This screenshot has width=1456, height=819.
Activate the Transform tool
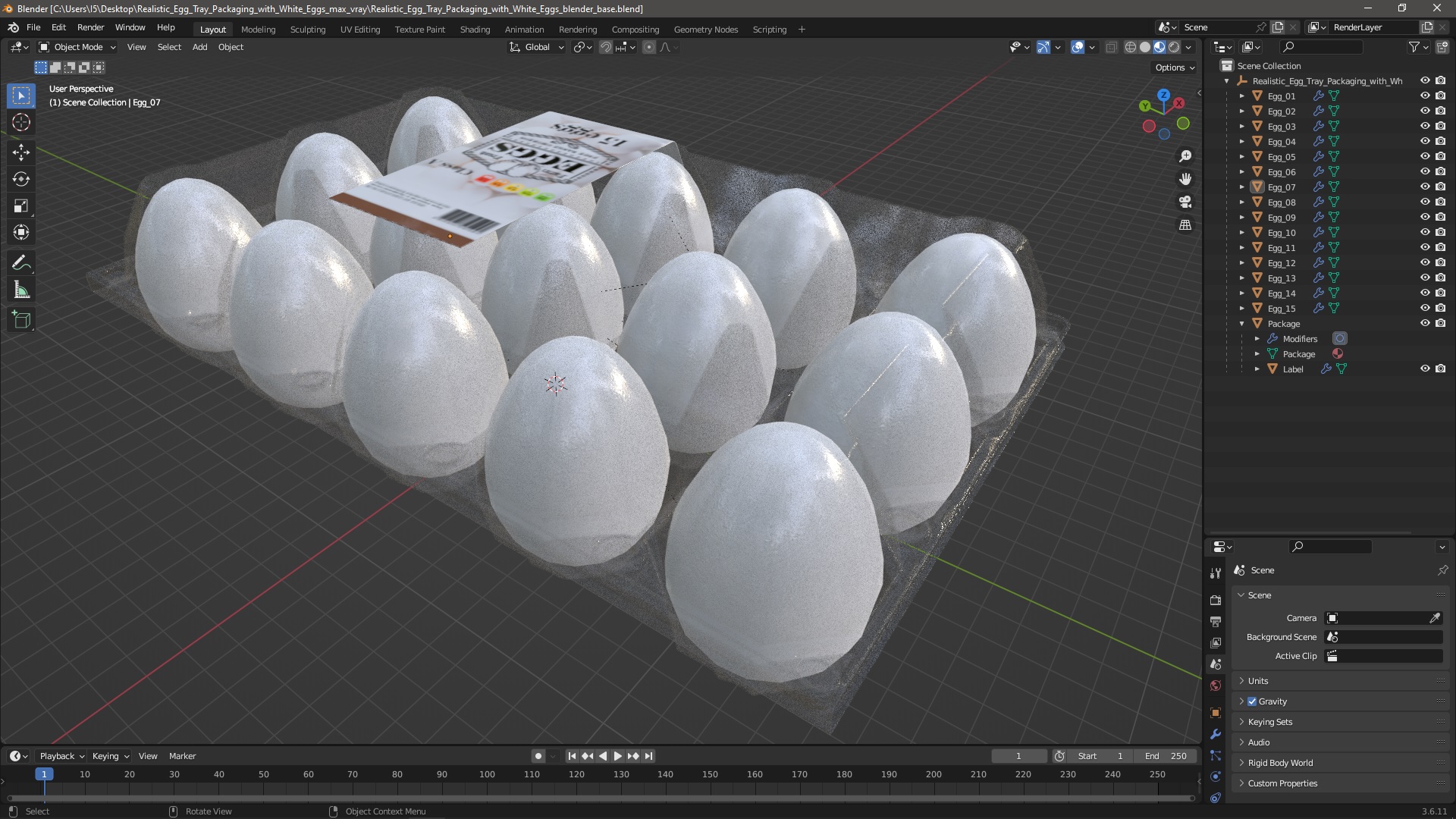(x=21, y=232)
